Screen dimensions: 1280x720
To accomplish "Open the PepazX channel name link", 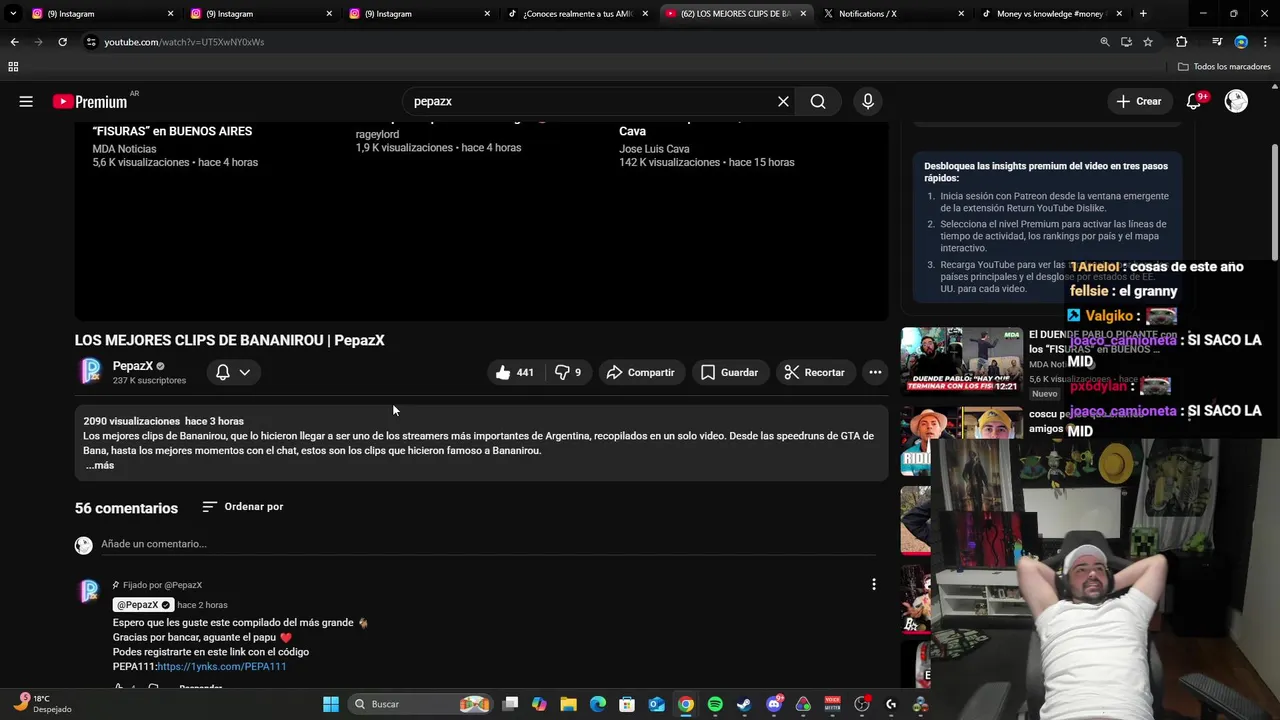I will [133, 366].
